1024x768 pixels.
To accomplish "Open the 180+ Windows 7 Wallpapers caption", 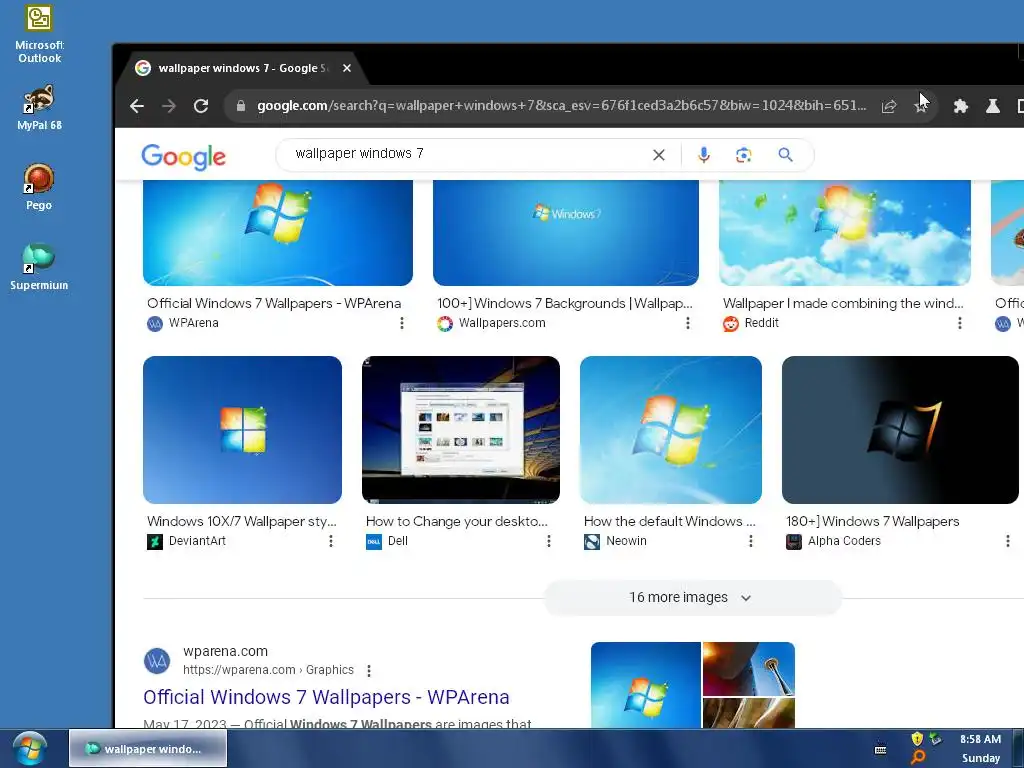I will click(872, 521).
